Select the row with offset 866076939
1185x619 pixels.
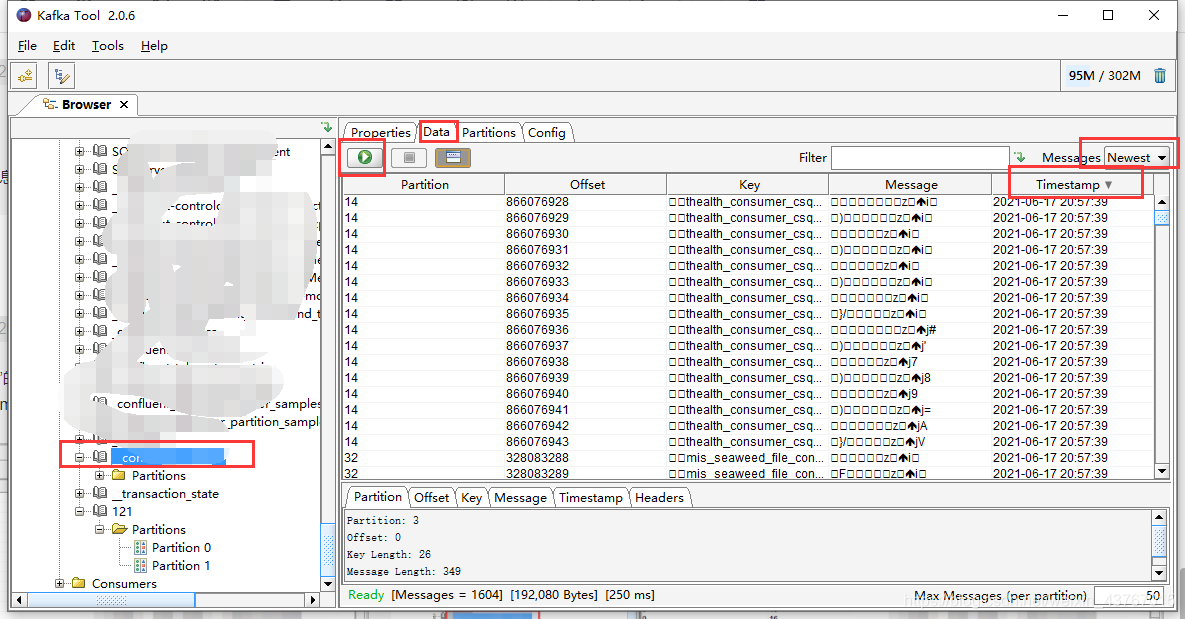click(748, 378)
